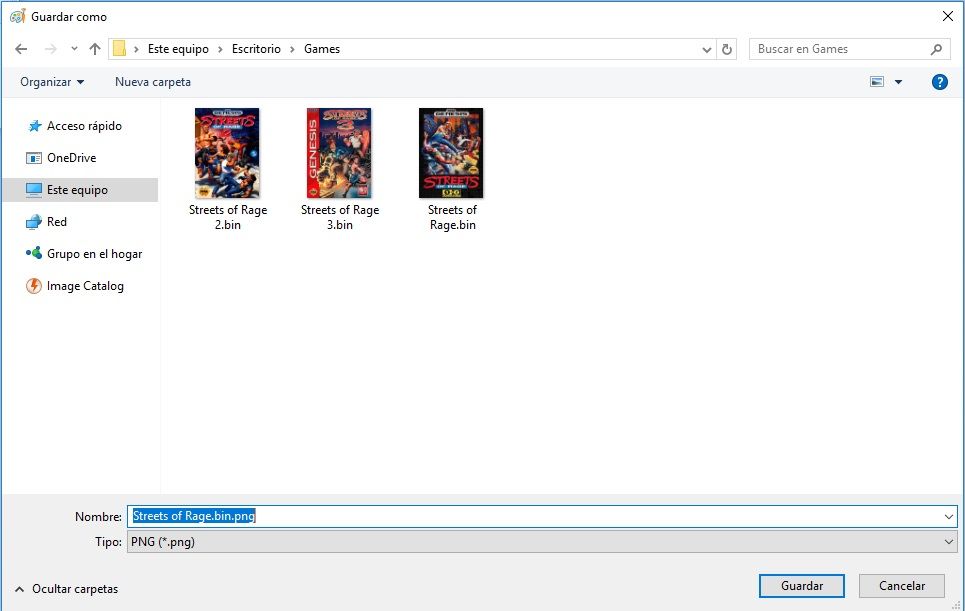Open the Tipo PNG format dropdown
This screenshot has width=965, height=611.
(x=540, y=541)
